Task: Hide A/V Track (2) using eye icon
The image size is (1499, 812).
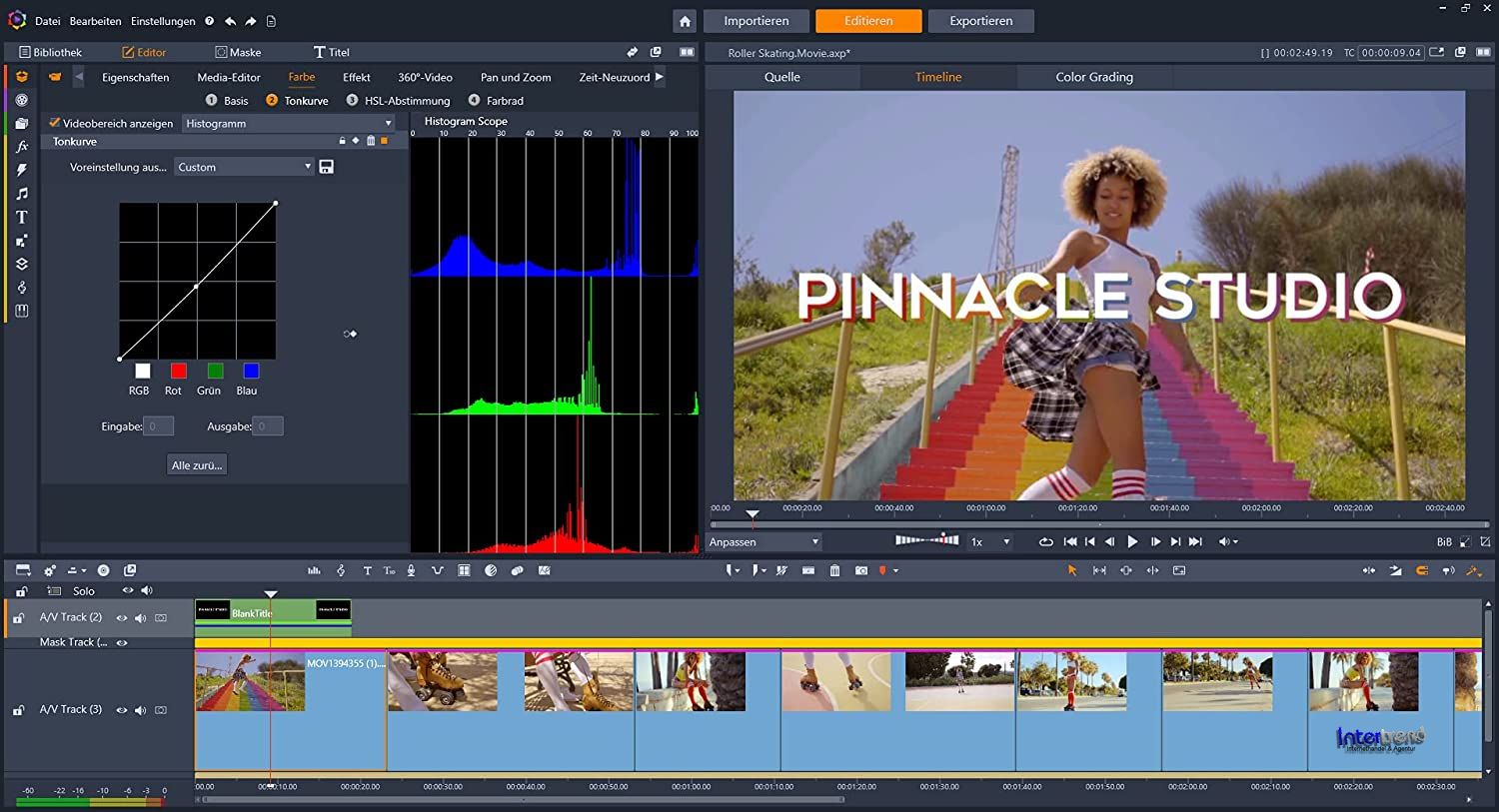Action: (122, 618)
